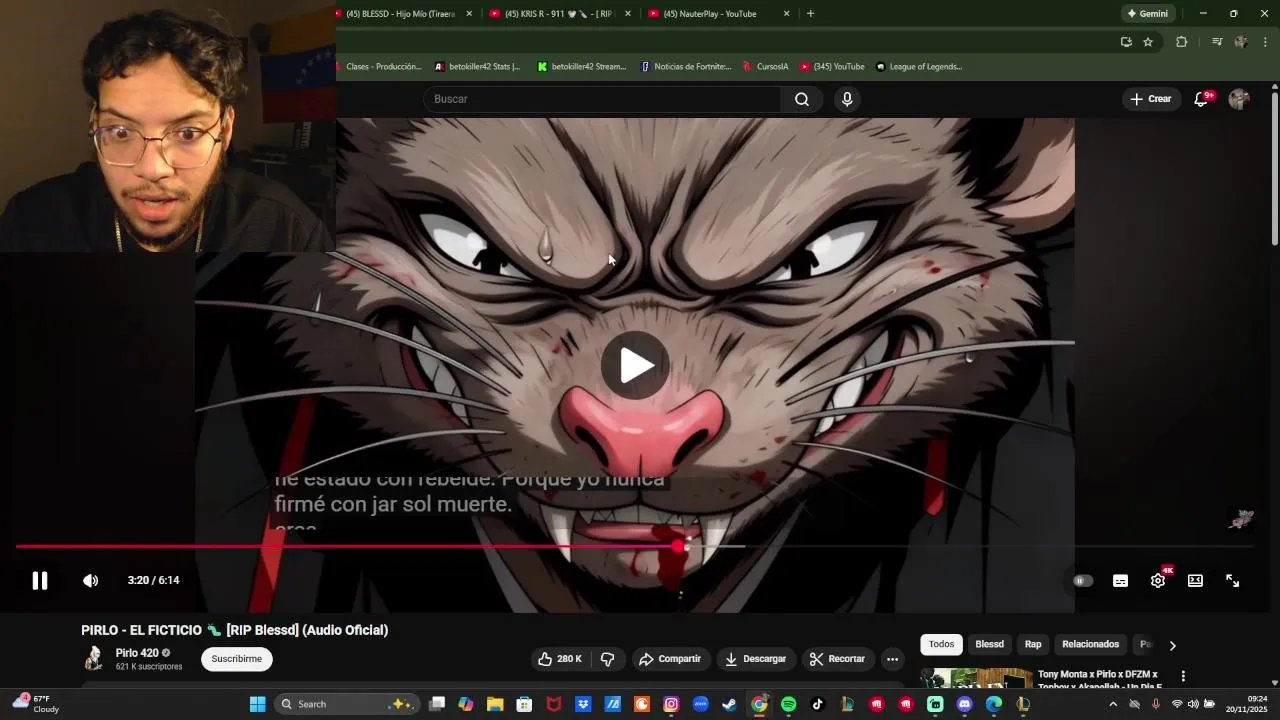Open the Windows Start menu
The width and height of the screenshot is (1280, 720).
click(257, 704)
